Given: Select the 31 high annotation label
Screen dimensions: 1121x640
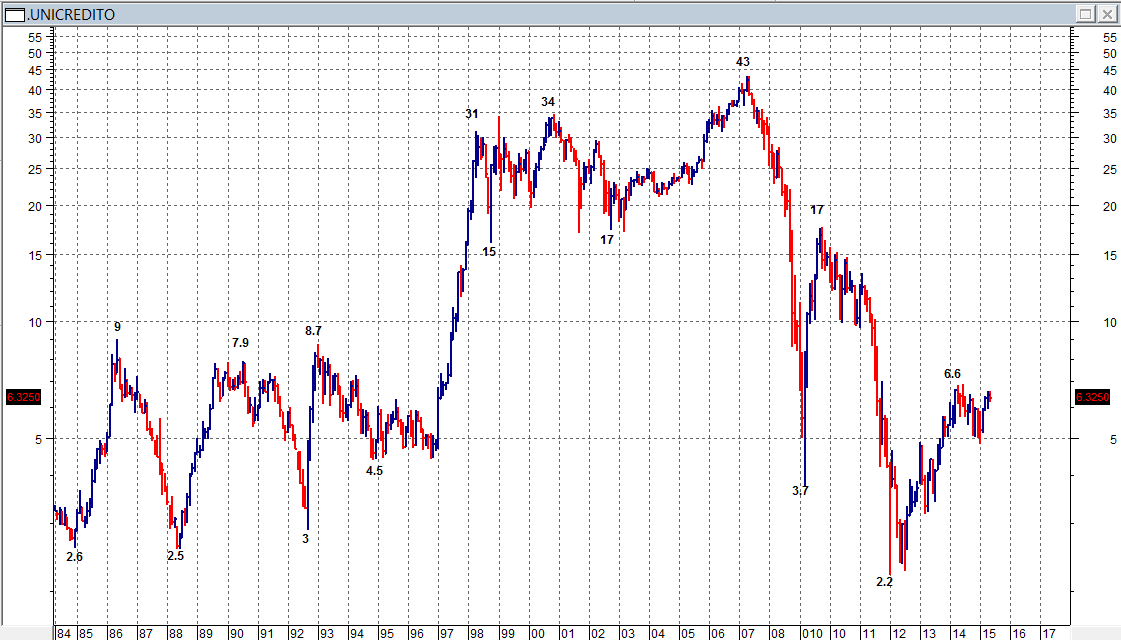Looking at the screenshot, I should [x=472, y=114].
